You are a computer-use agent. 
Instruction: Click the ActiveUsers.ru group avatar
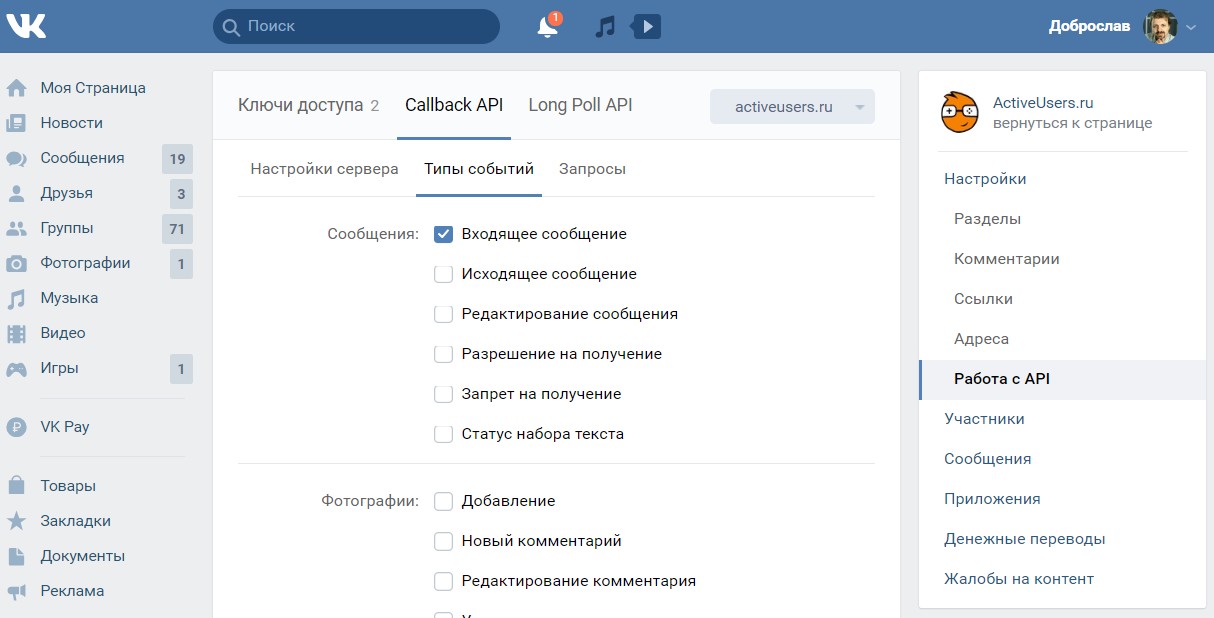click(959, 113)
